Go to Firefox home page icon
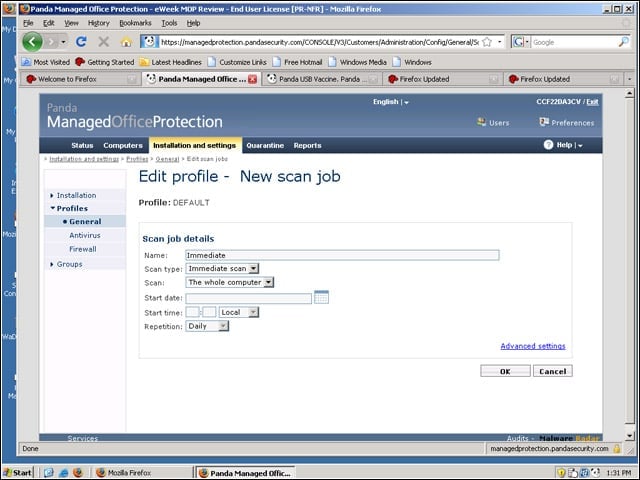This screenshot has height=480, width=640. click(x=126, y=42)
